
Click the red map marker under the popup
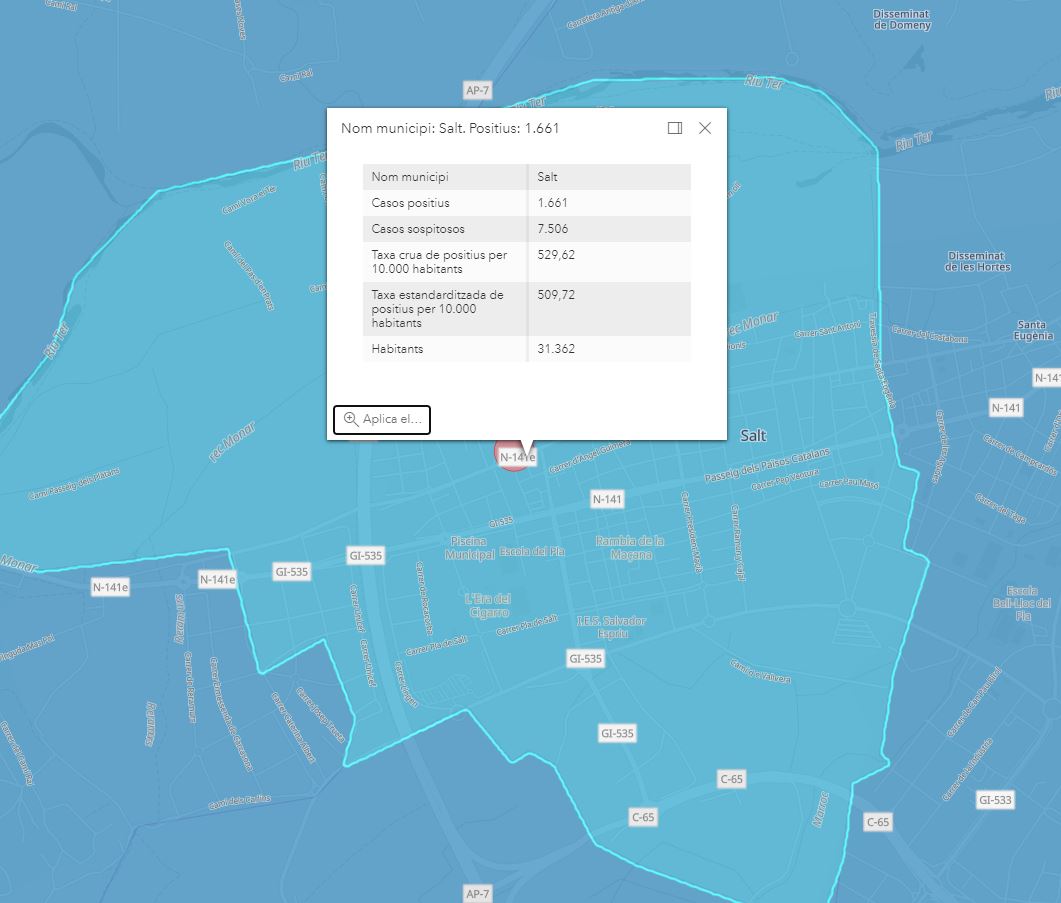click(x=512, y=456)
